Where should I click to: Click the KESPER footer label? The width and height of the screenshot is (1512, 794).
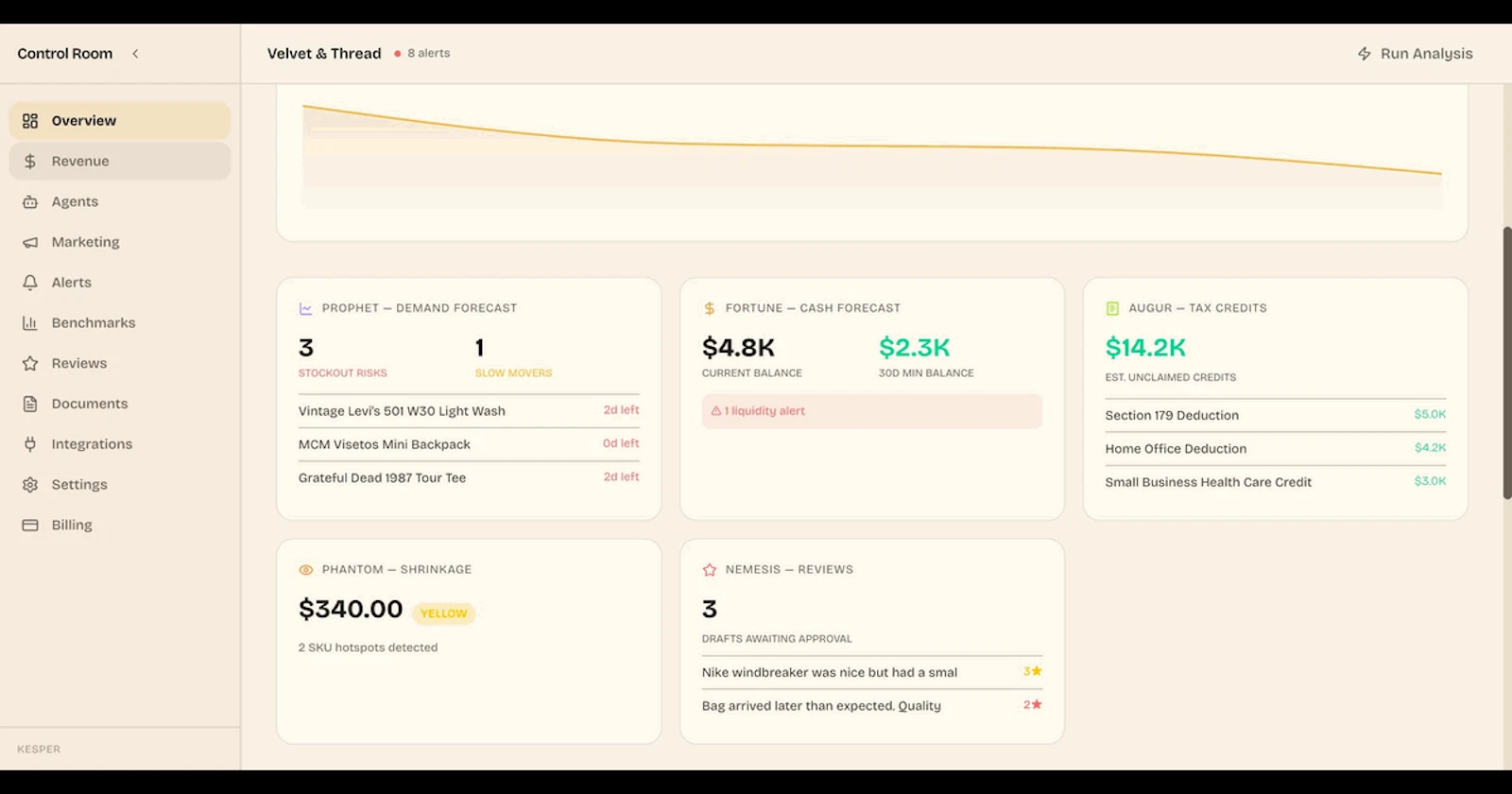pos(39,750)
